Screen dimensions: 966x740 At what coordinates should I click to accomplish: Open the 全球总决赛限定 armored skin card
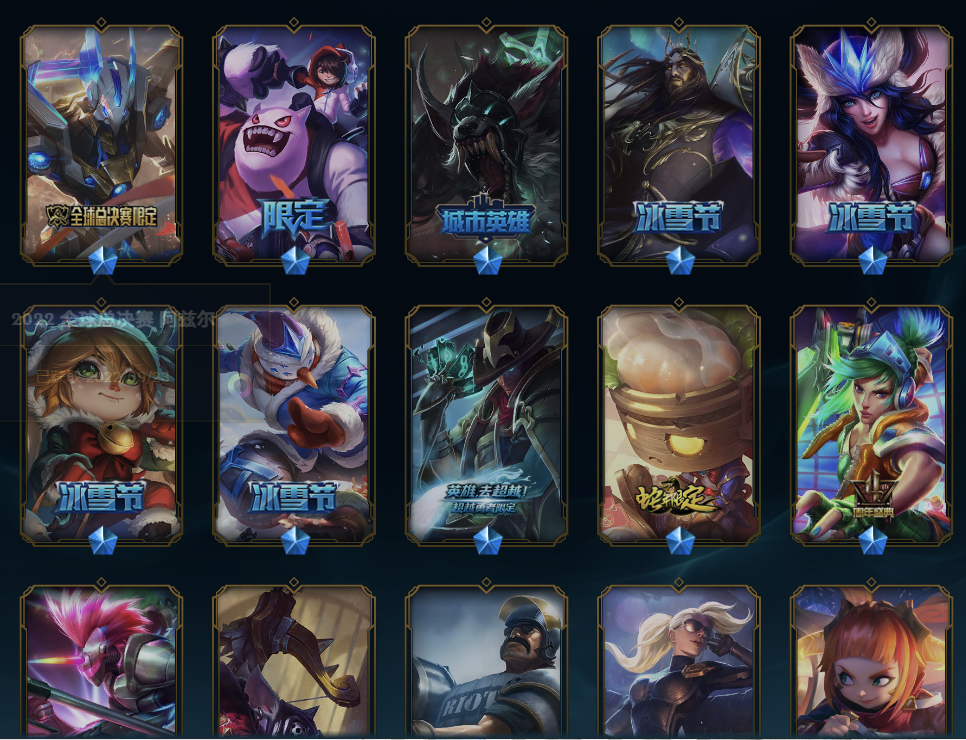point(101,145)
